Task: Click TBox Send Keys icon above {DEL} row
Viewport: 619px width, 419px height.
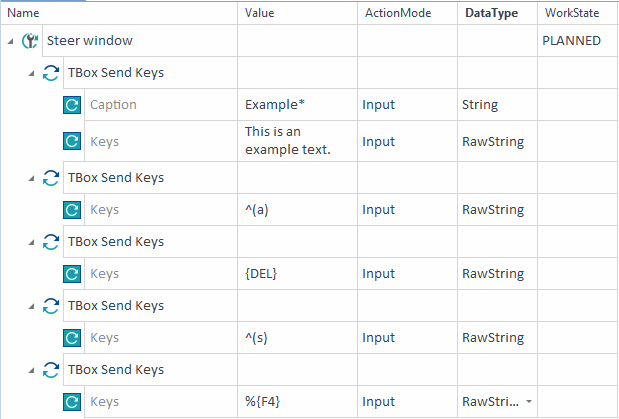Action: (x=51, y=242)
